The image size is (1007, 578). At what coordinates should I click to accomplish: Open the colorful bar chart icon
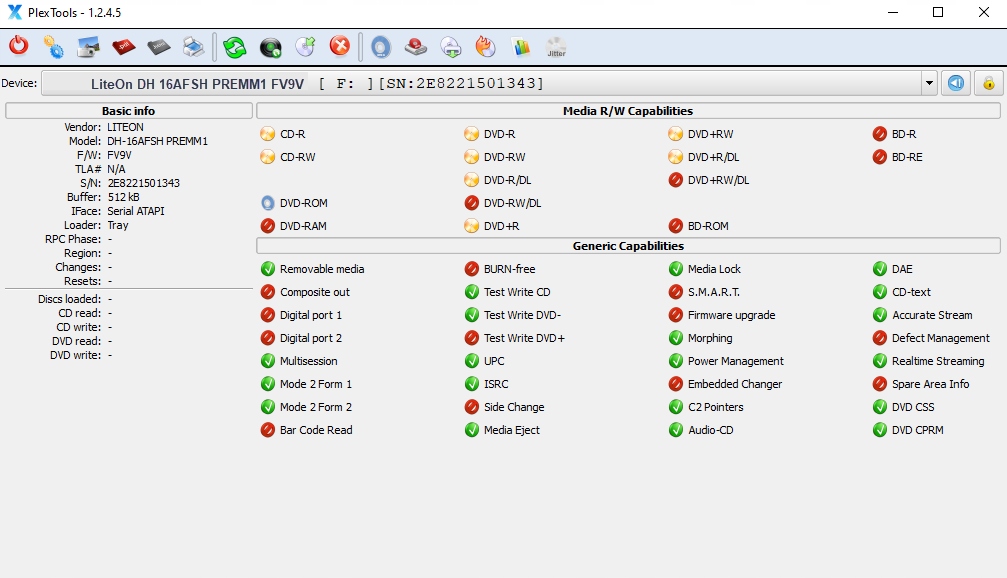pyautogui.click(x=521, y=47)
